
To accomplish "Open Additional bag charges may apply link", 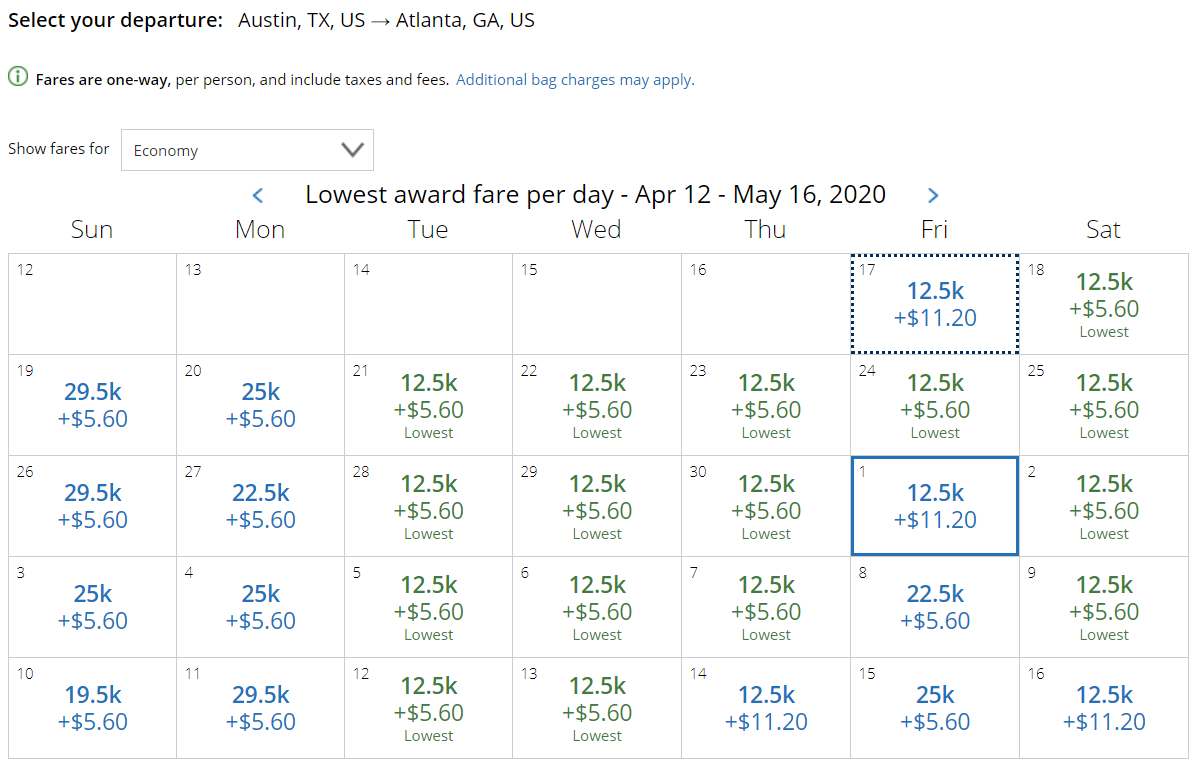I will 574,80.
